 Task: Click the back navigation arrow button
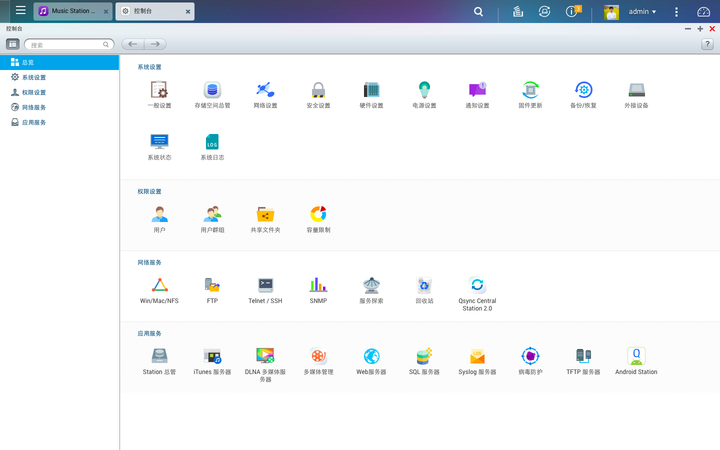pyautogui.click(x=133, y=44)
